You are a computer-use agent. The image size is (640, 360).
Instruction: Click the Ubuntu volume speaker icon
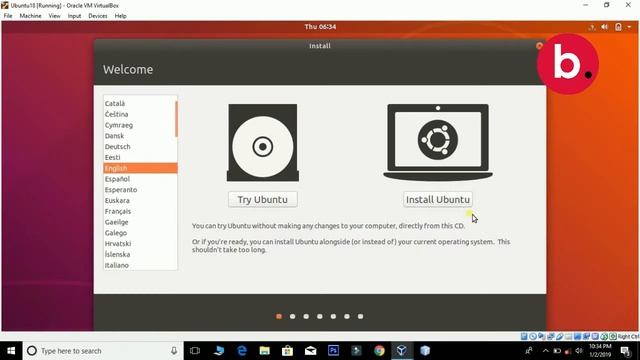(x=605, y=27)
